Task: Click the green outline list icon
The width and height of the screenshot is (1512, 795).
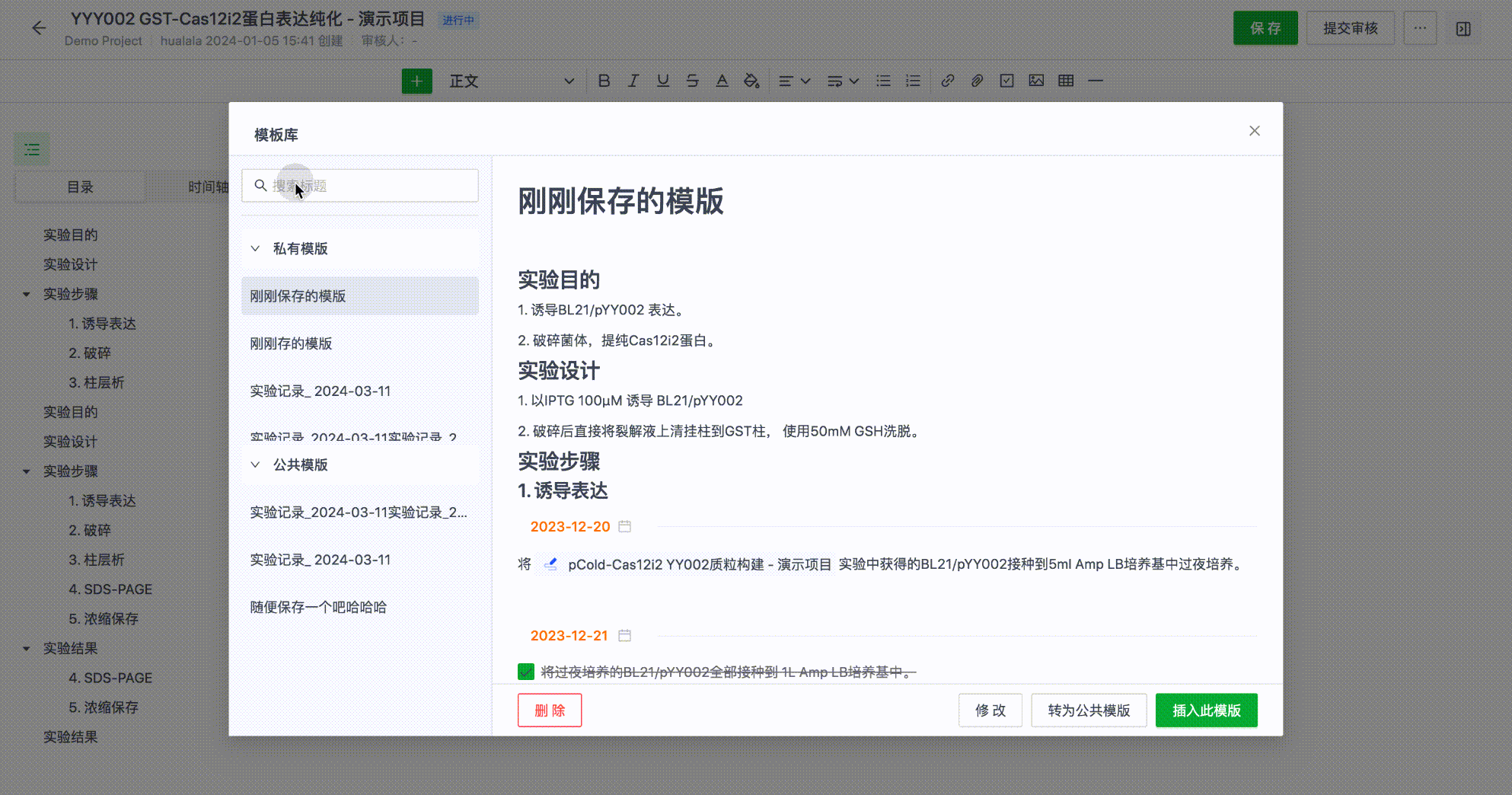Action: point(32,149)
